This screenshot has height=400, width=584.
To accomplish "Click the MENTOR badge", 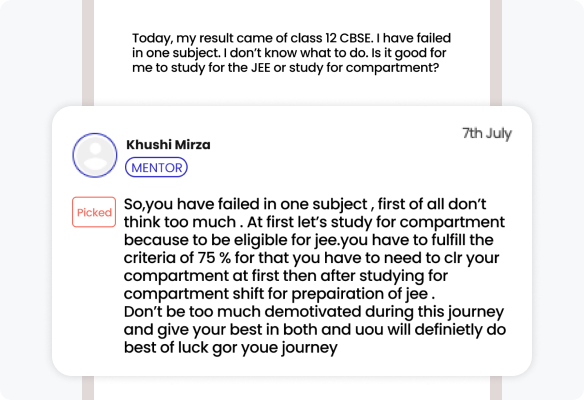I will tap(156, 167).
